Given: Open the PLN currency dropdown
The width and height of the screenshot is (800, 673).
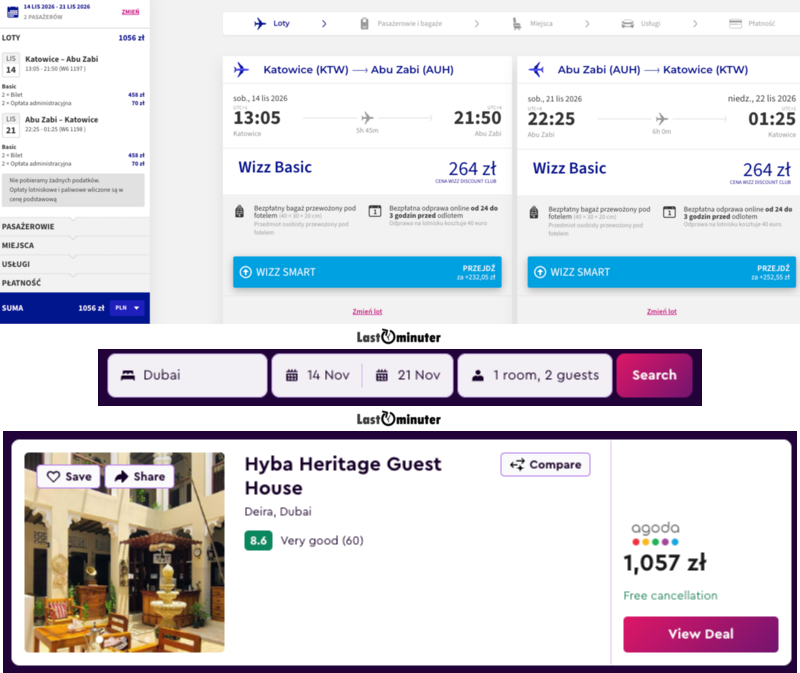Looking at the screenshot, I should pos(126,308).
